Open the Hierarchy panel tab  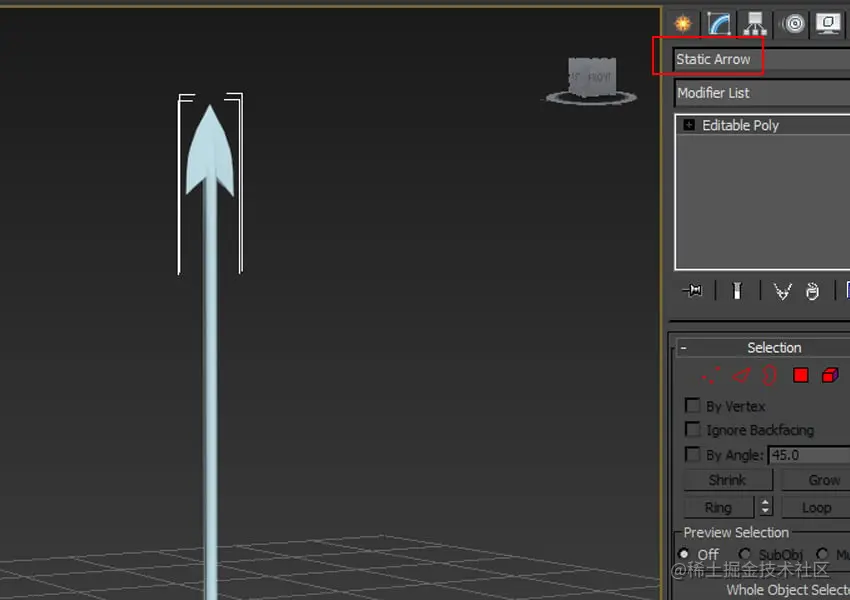[755, 23]
